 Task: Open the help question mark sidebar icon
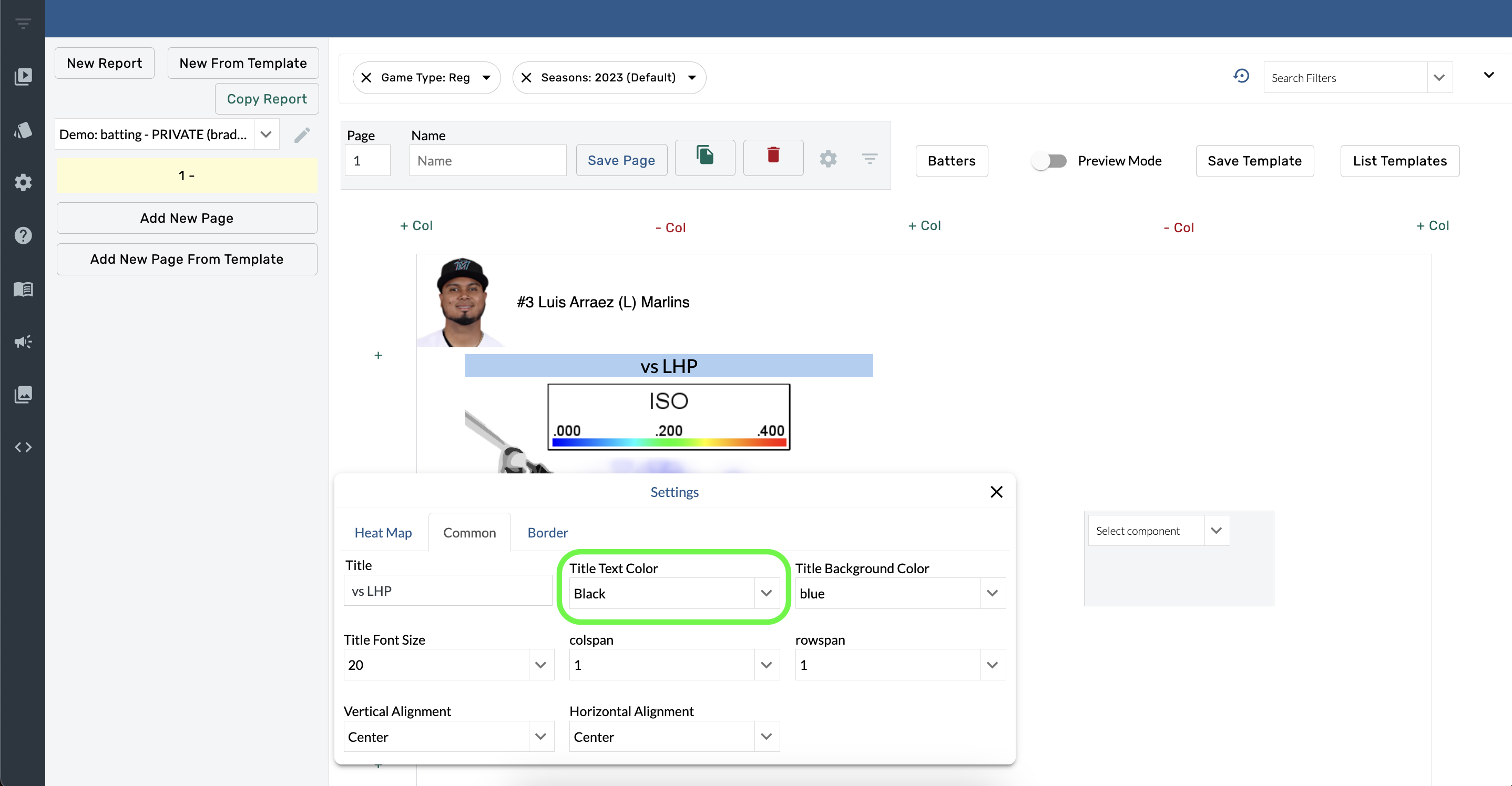tap(23, 236)
